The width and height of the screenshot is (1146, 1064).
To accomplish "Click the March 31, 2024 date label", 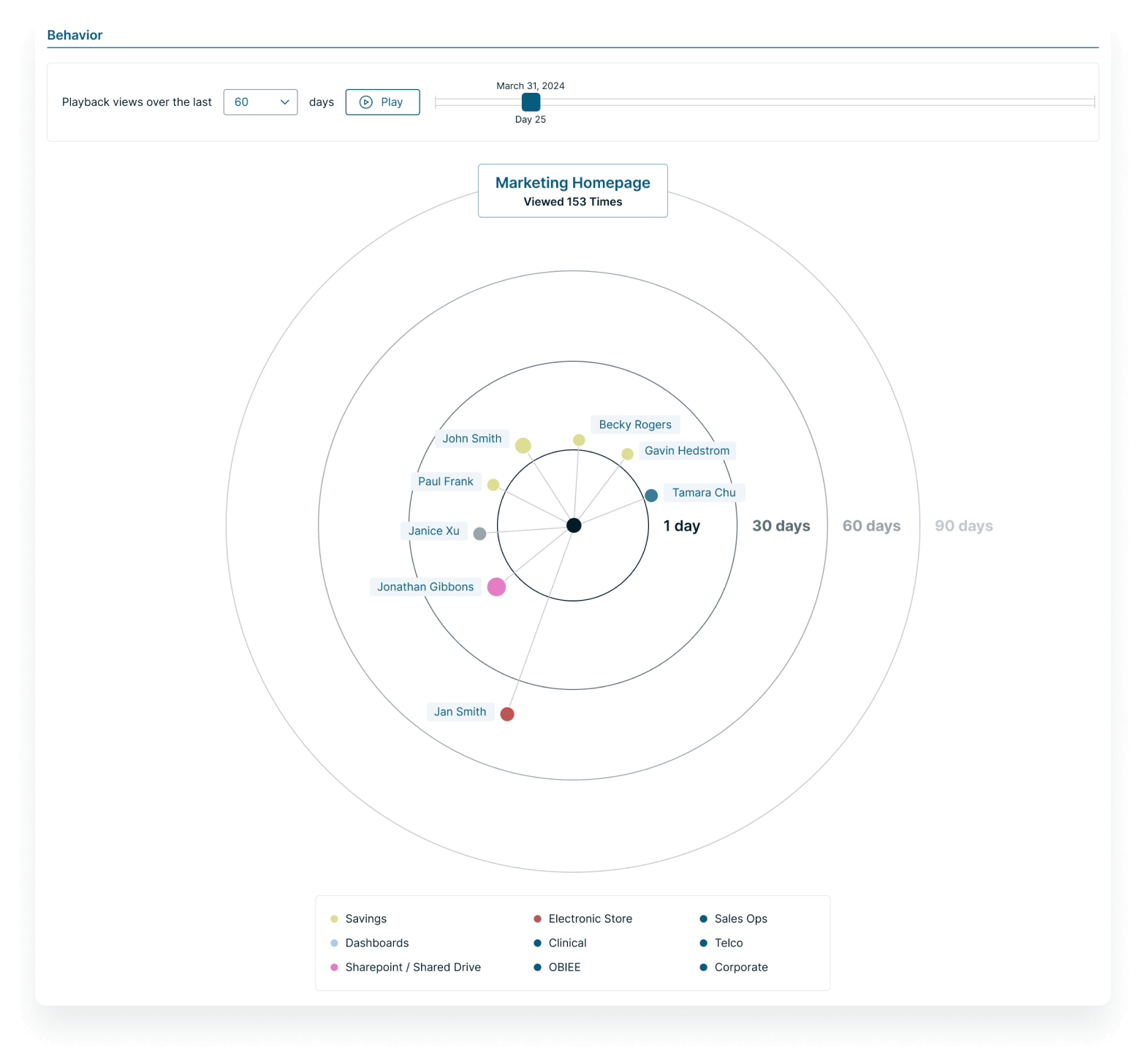I will click(531, 85).
